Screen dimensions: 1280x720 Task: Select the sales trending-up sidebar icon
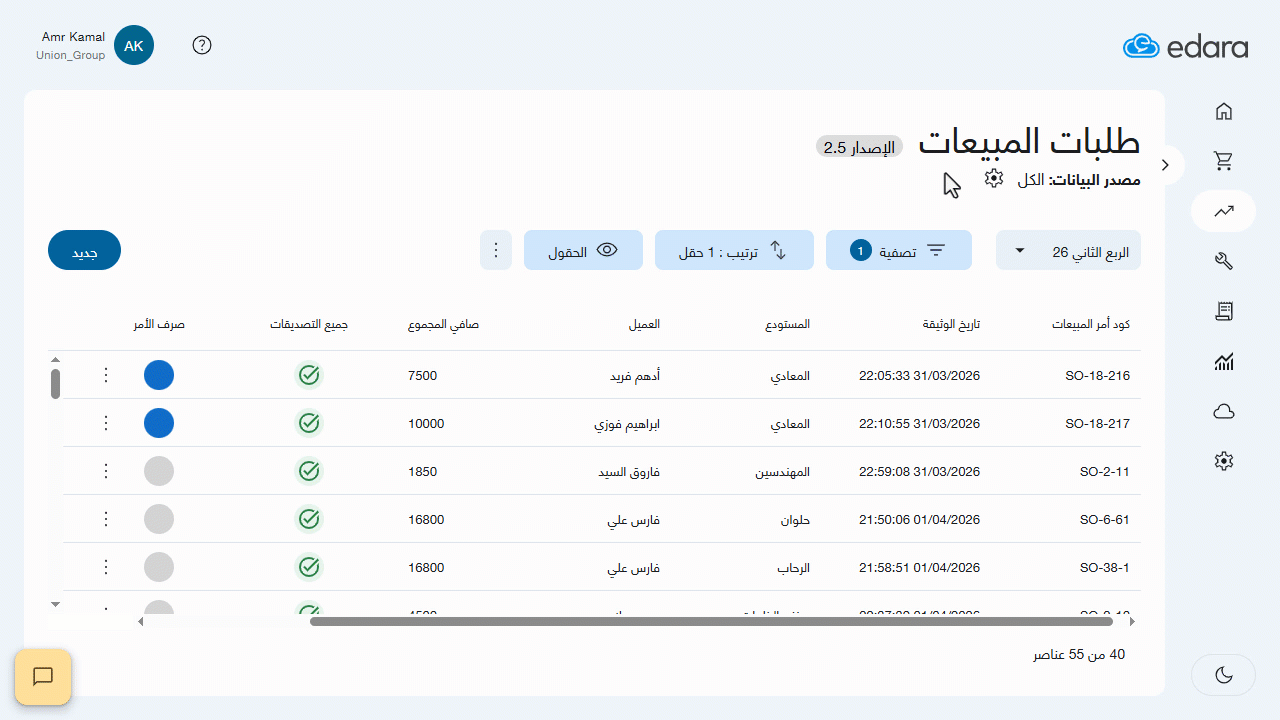pos(1223,211)
